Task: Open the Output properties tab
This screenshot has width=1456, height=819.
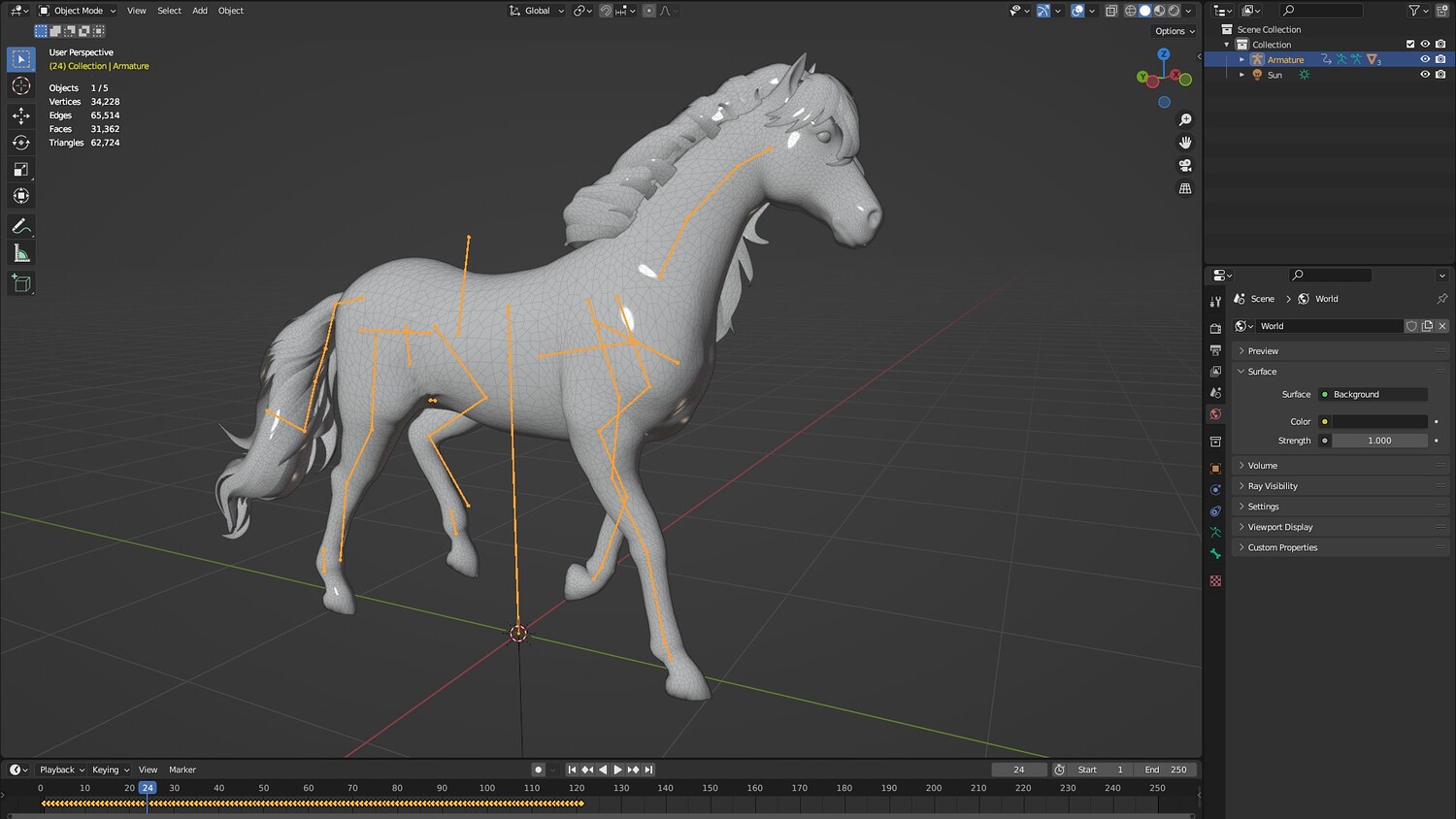Action: (1215, 350)
